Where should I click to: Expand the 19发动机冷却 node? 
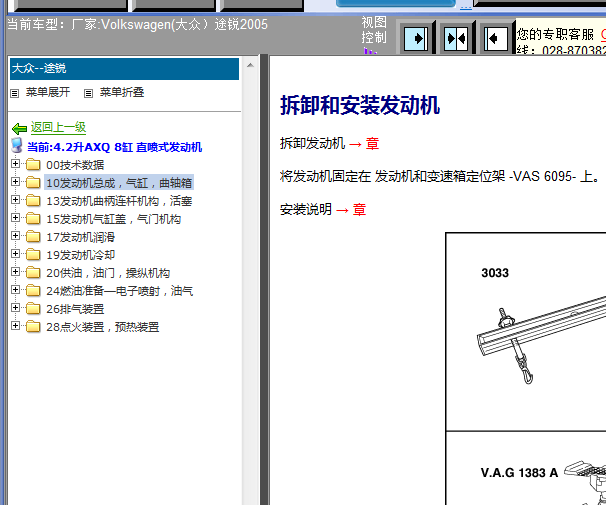point(15,253)
